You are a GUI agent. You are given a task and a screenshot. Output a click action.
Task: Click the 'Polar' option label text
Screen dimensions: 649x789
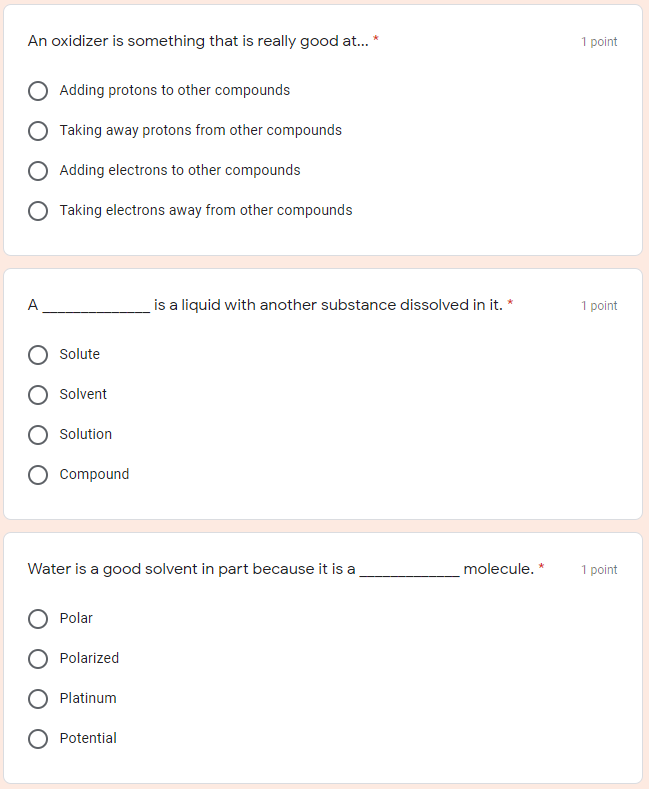point(76,618)
